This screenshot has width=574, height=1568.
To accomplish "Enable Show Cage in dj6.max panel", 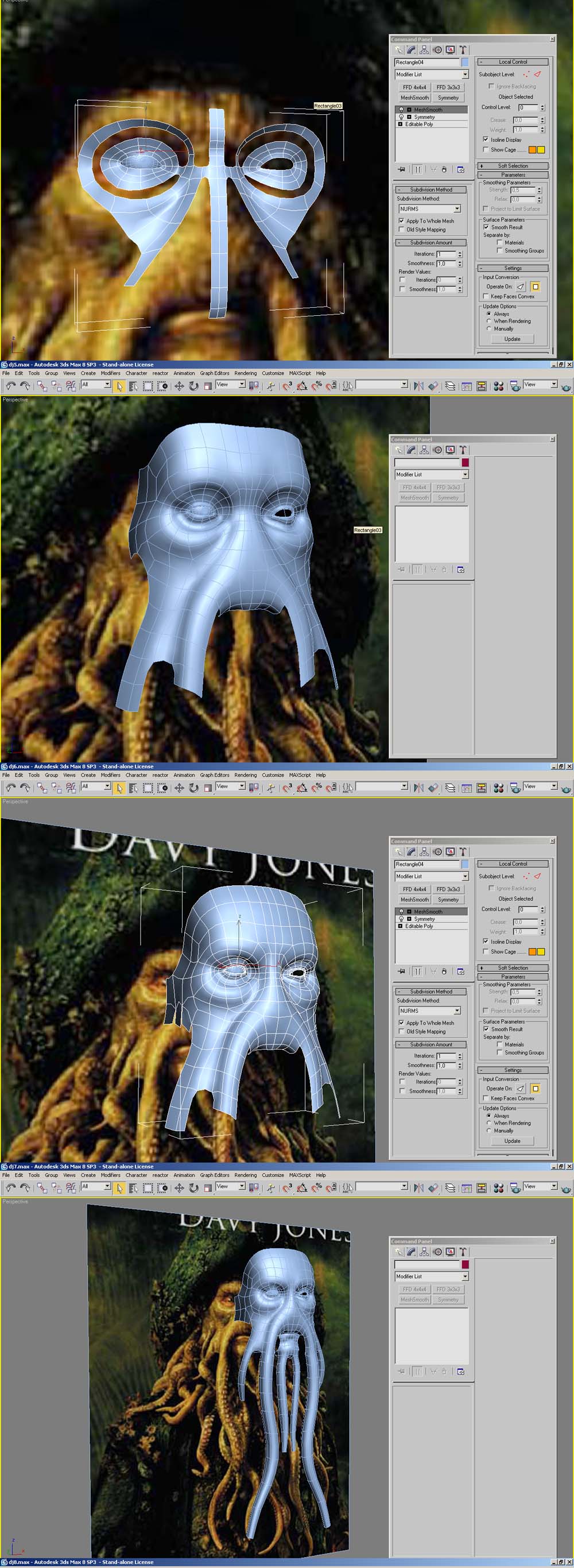I will (x=486, y=951).
